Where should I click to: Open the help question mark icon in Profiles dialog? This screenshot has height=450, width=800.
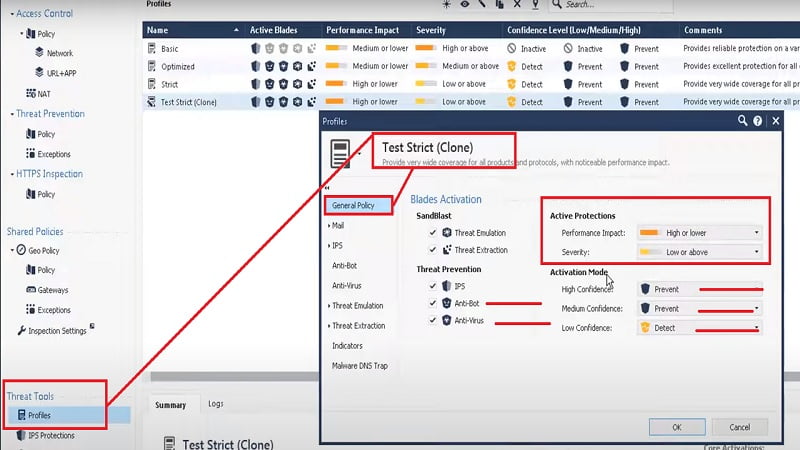tap(758, 121)
